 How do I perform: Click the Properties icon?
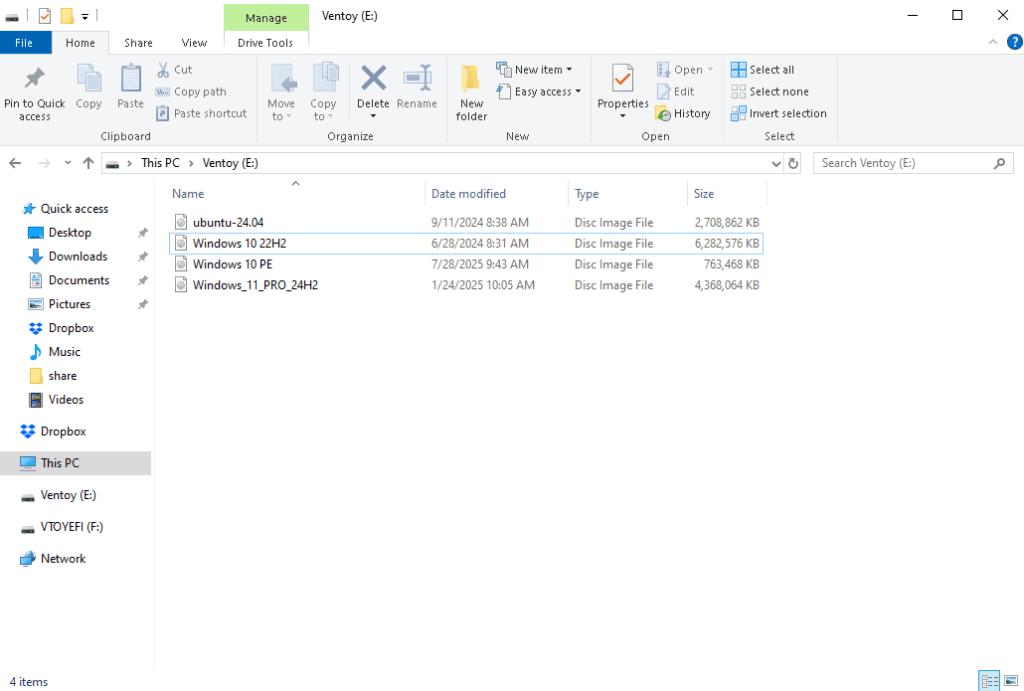click(x=622, y=79)
